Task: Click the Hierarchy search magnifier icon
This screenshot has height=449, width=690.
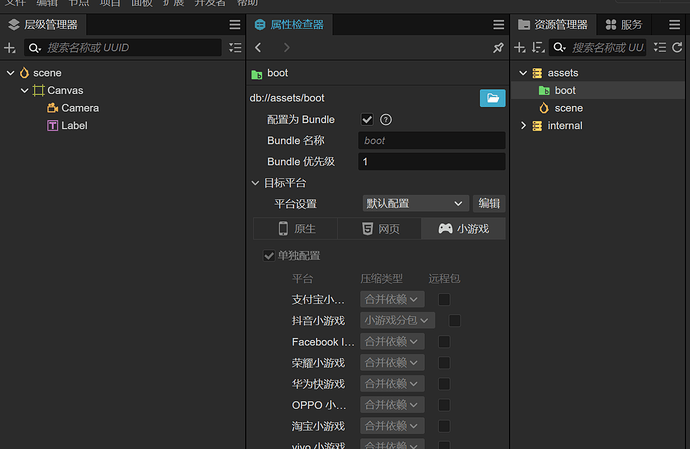Action: 34,48
